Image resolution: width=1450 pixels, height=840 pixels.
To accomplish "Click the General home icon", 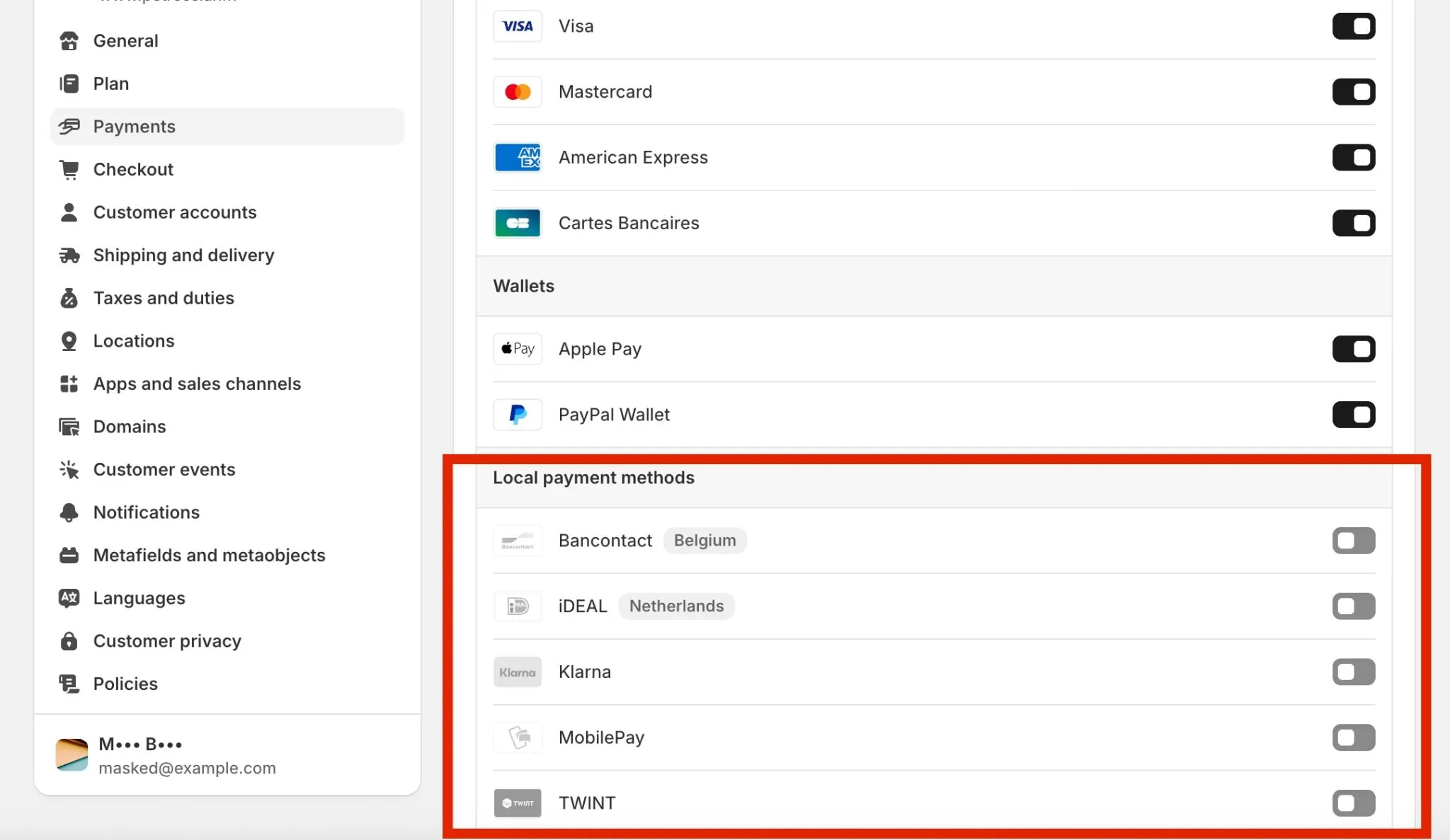I will point(69,41).
